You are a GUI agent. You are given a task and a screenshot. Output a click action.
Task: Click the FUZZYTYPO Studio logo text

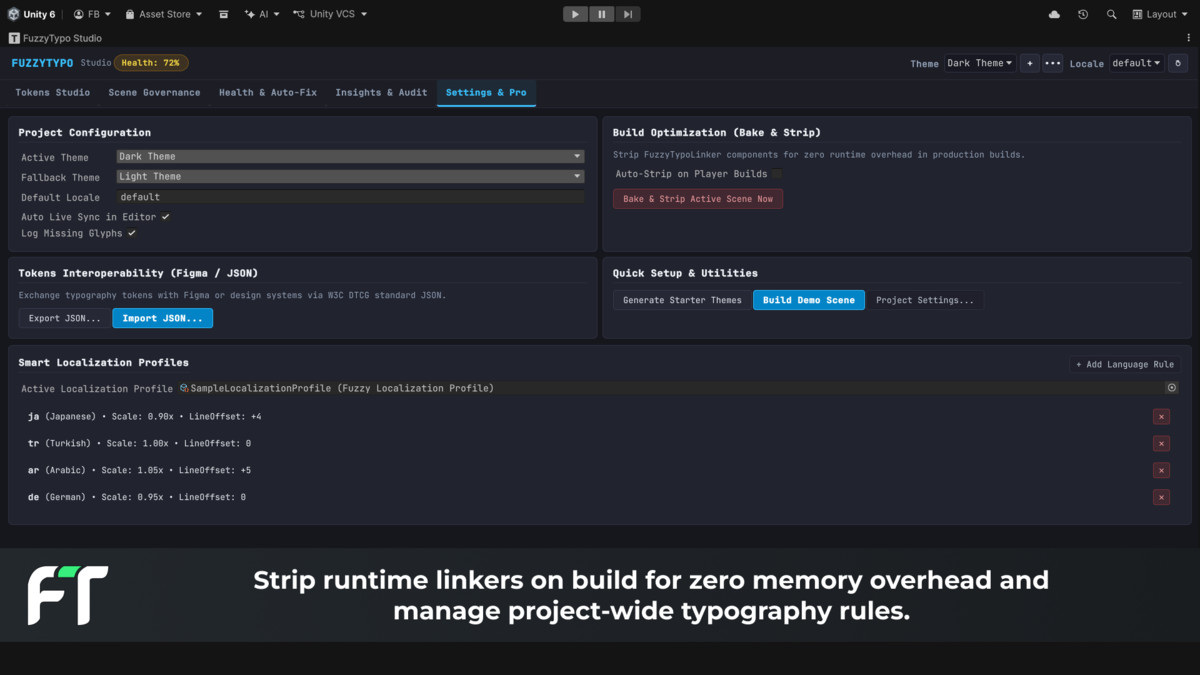tap(61, 63)
